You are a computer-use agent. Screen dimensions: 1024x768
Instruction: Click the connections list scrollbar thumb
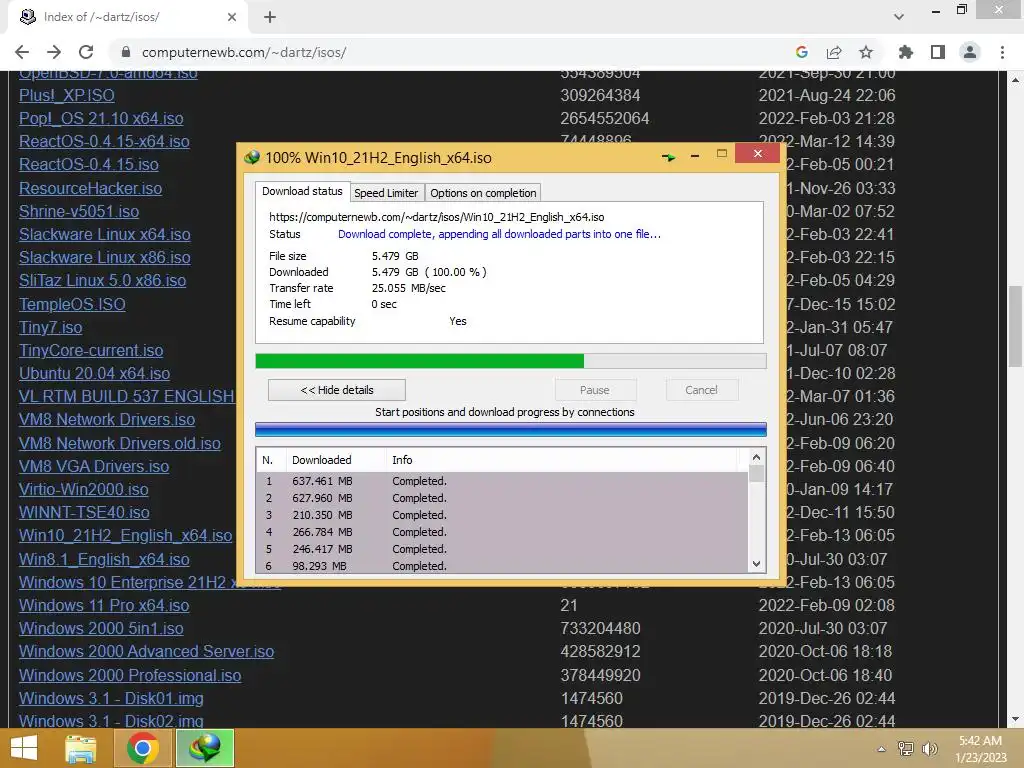(x=756, y=473)
